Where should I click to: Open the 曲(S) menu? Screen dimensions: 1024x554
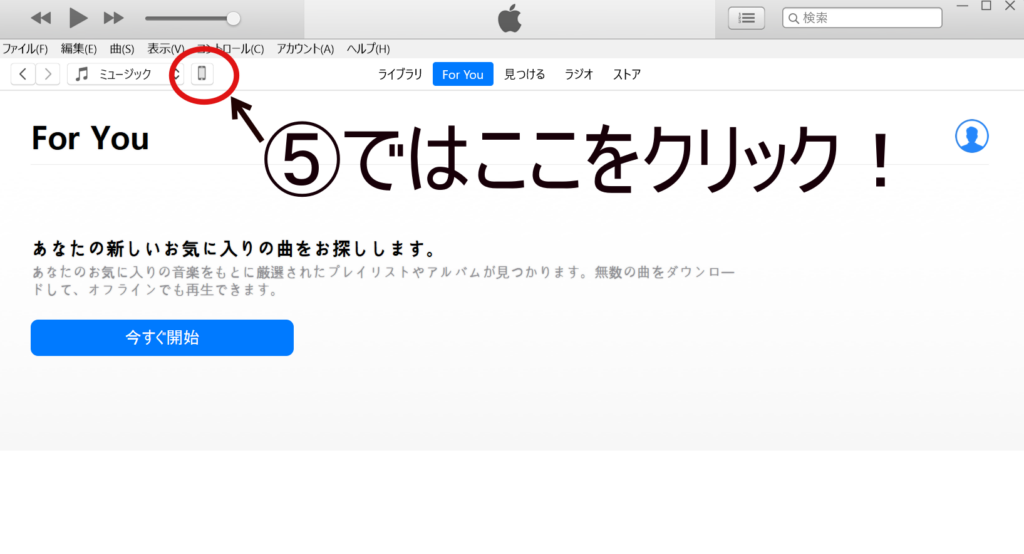pyautogui.click(x=121, y=49)
